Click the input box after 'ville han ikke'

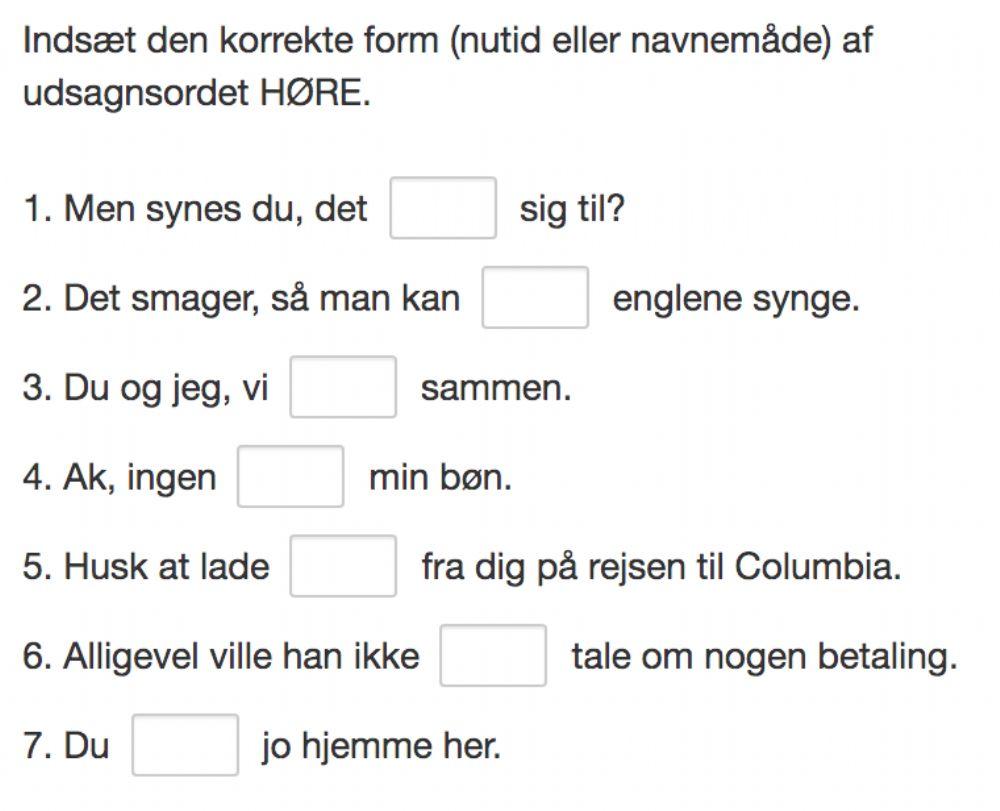[x=493, y=656]
